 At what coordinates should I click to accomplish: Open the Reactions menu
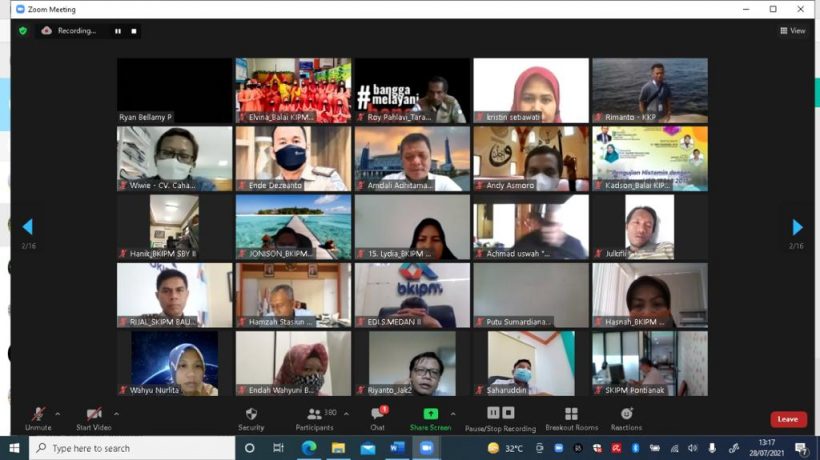click(x=627, y=419)
